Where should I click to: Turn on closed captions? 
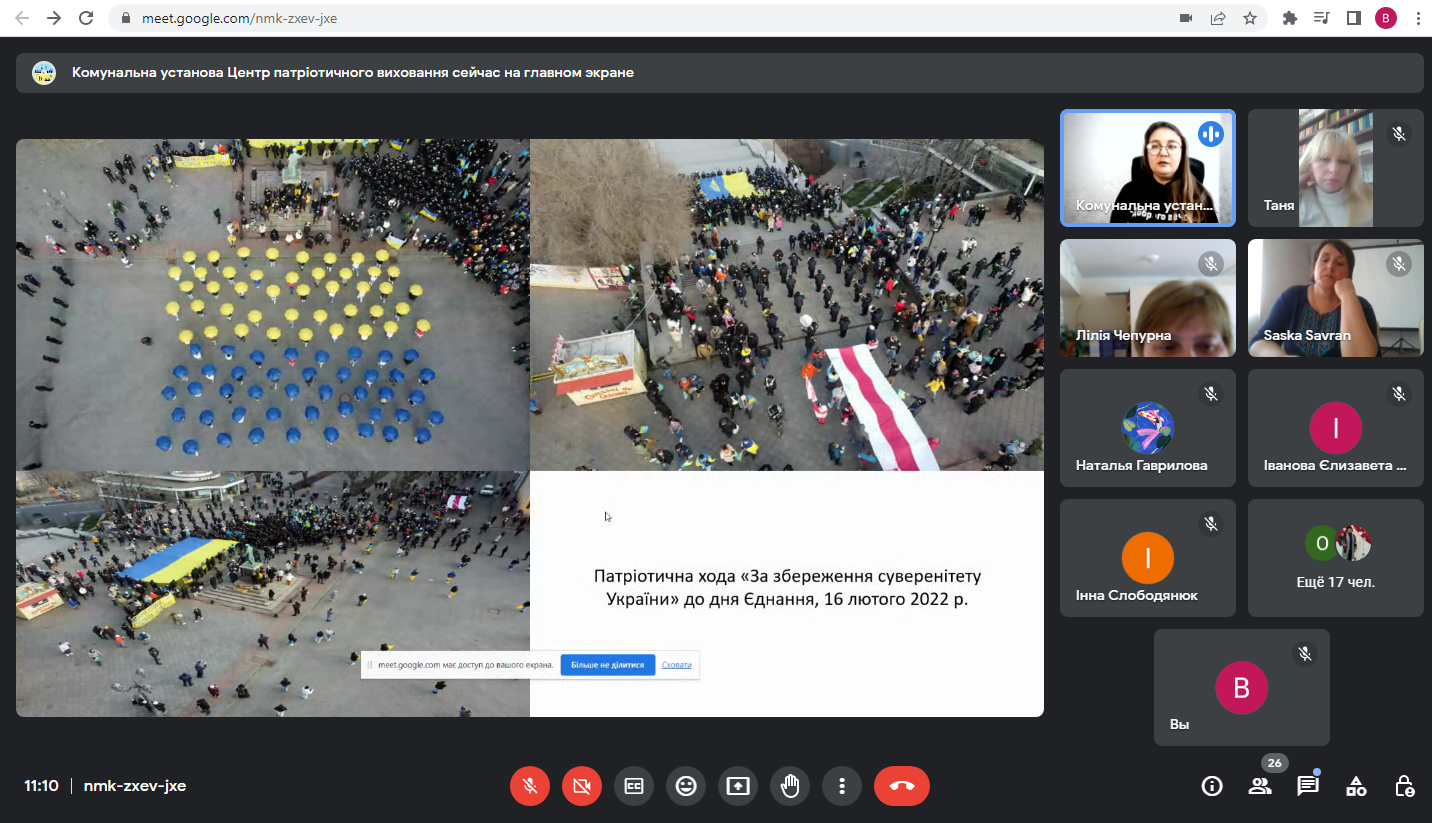point(634,786)
